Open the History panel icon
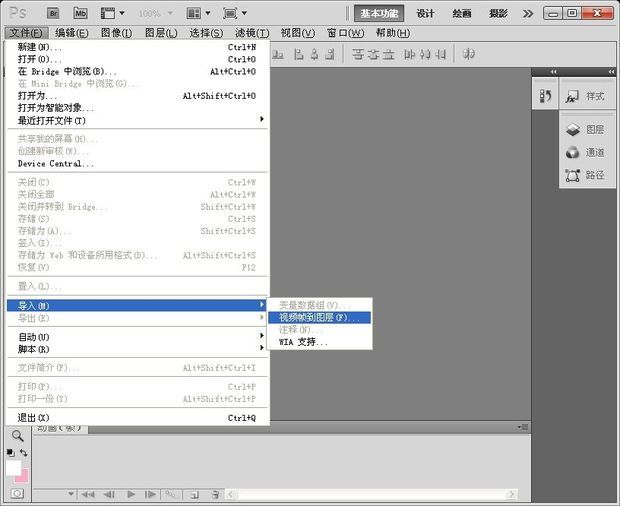 pos(545,97)
